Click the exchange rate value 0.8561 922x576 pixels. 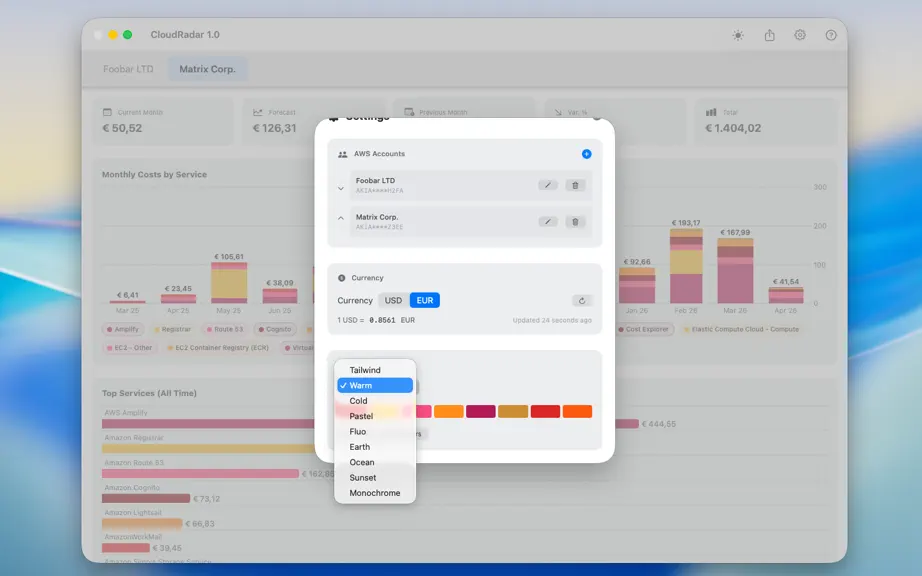[x=382, y=320]
